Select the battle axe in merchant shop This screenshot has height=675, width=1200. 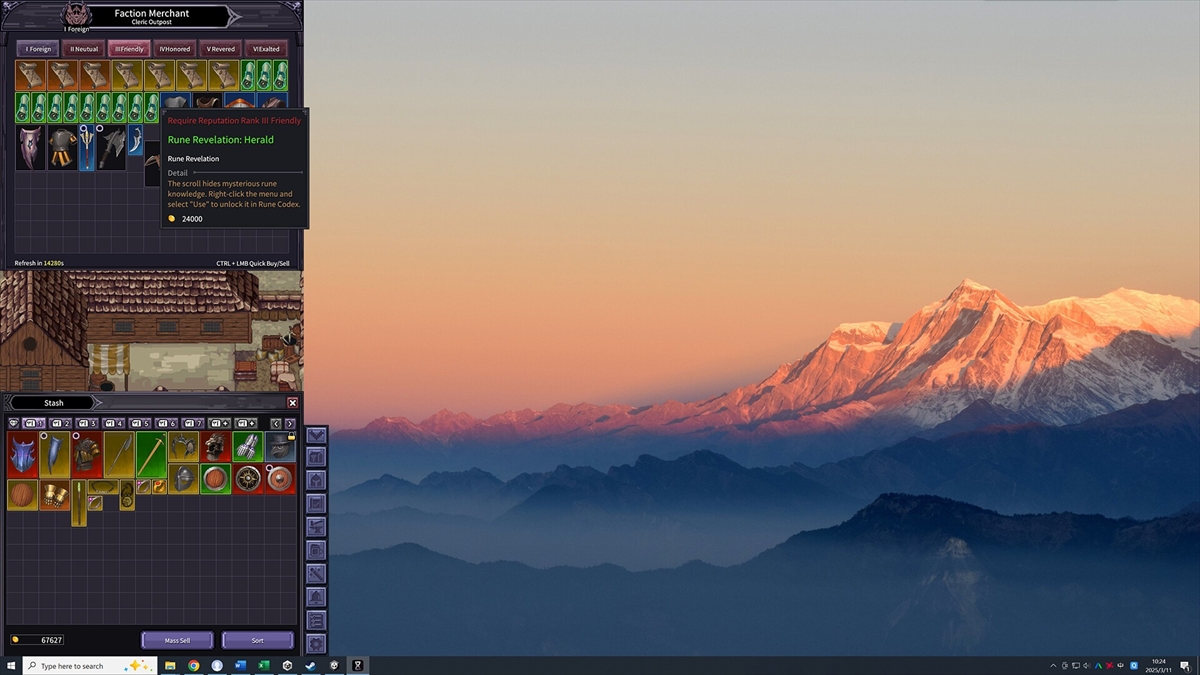point(112,148)
